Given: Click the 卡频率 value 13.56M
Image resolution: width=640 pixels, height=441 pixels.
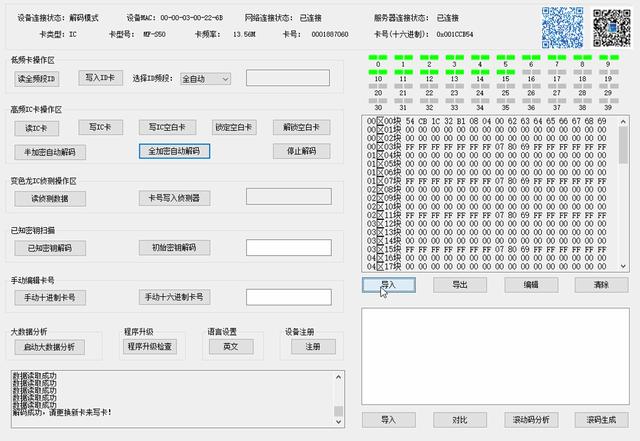Looking at the screenshot, I should [x=244, y=34].
